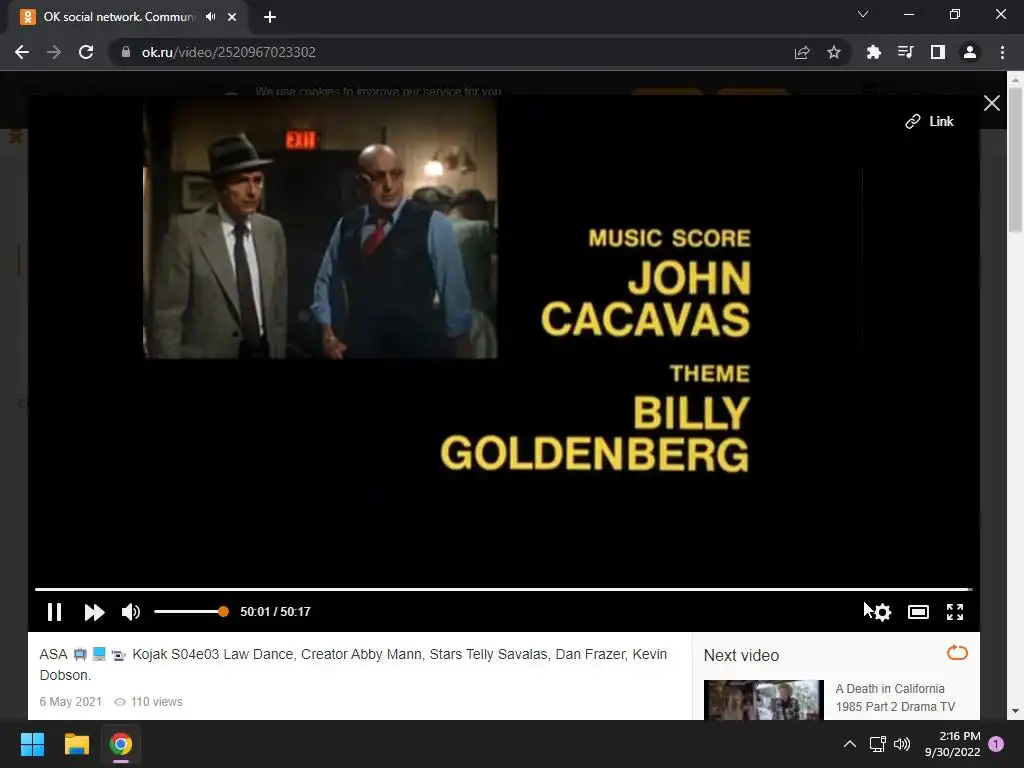View site security lock info
This screenshot has width=1024, height=768.
coord(125,52)
